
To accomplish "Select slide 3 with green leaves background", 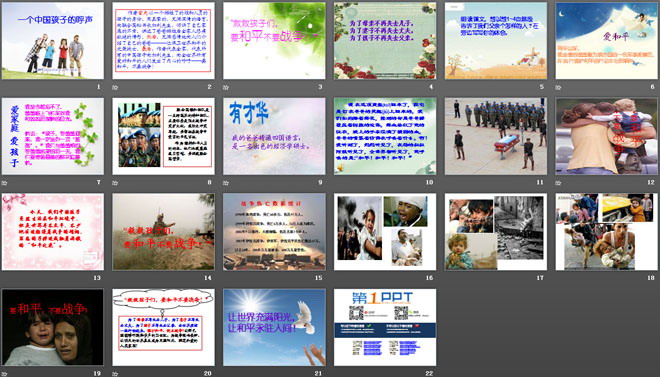I will 274,40.
